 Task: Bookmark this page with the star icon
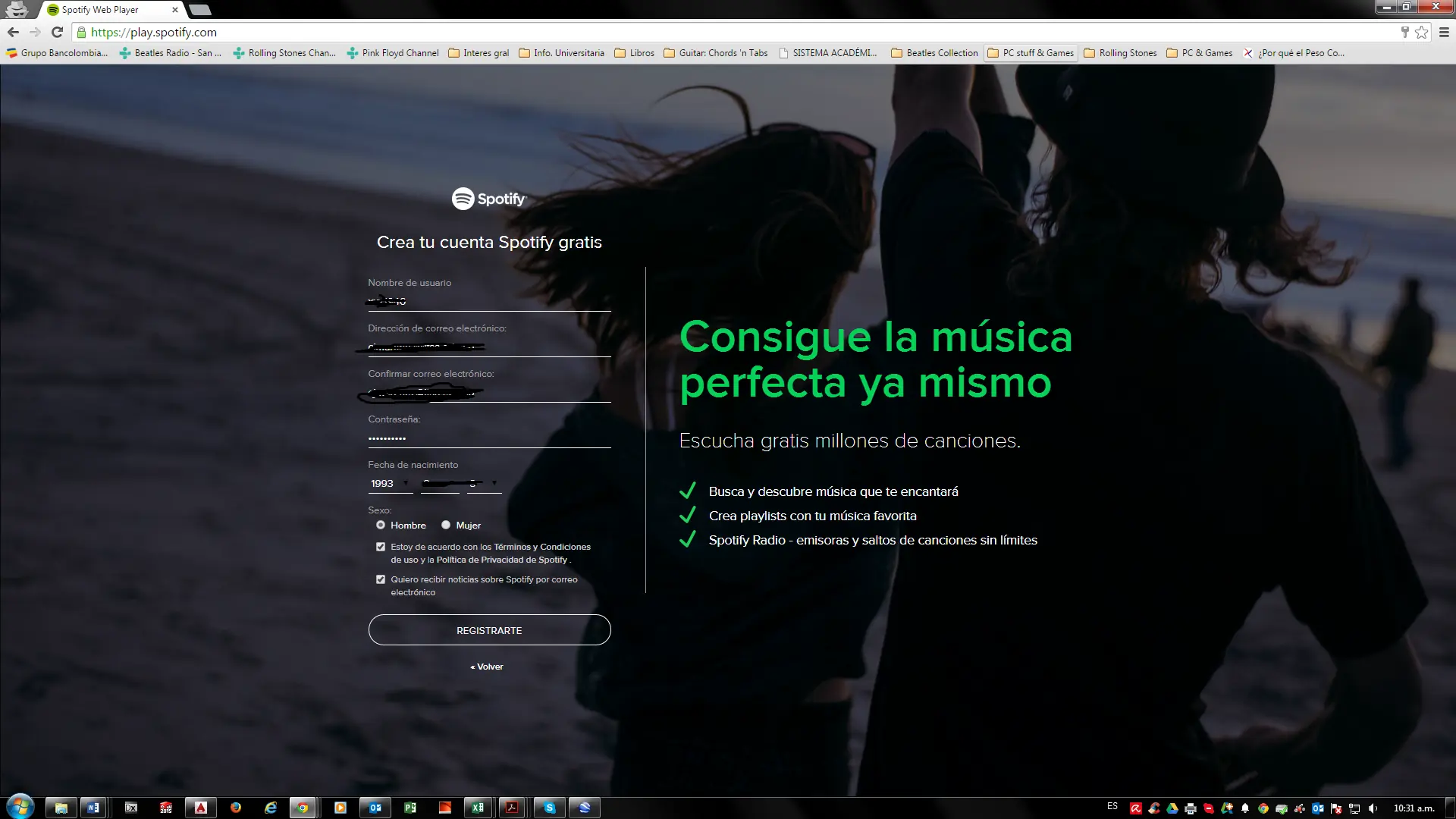click(1422, 32)
